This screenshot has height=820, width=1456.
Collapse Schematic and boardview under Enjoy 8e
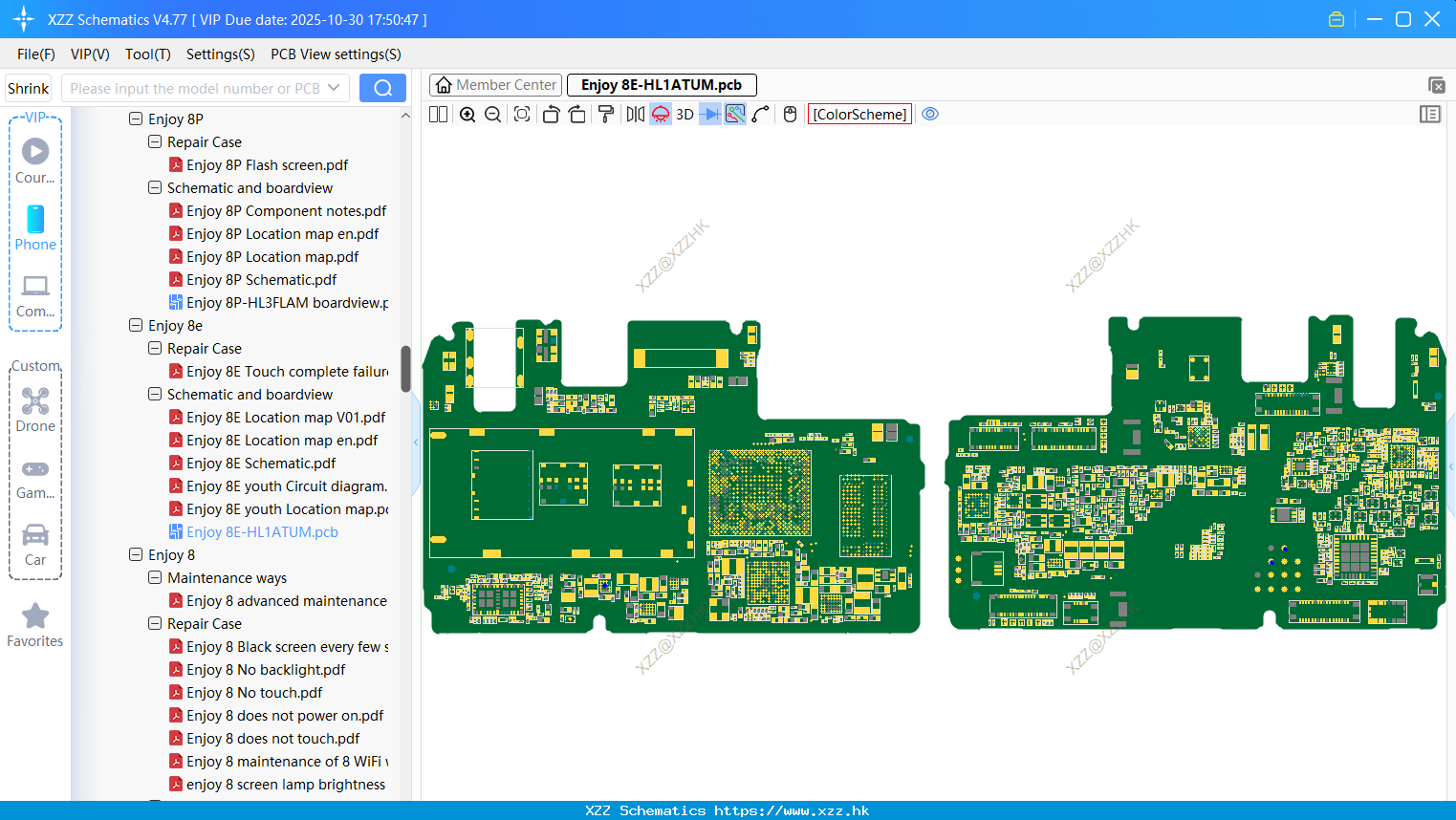(x=155, y=394)
